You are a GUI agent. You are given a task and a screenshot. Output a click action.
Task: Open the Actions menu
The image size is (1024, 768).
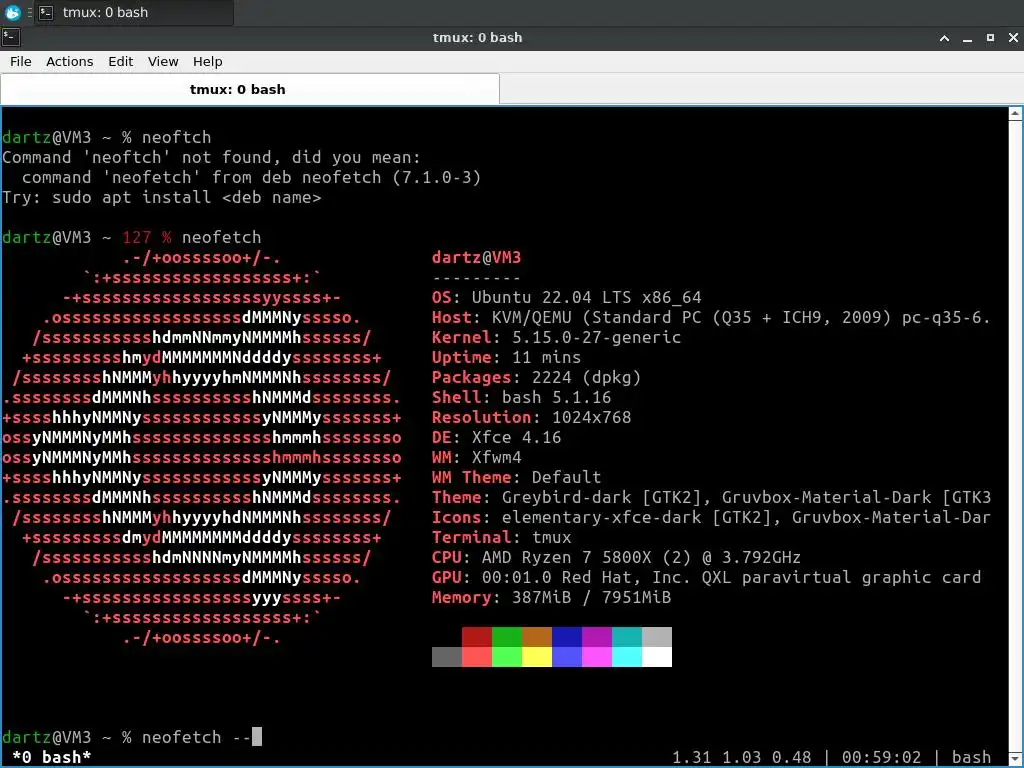click(69, 61)
